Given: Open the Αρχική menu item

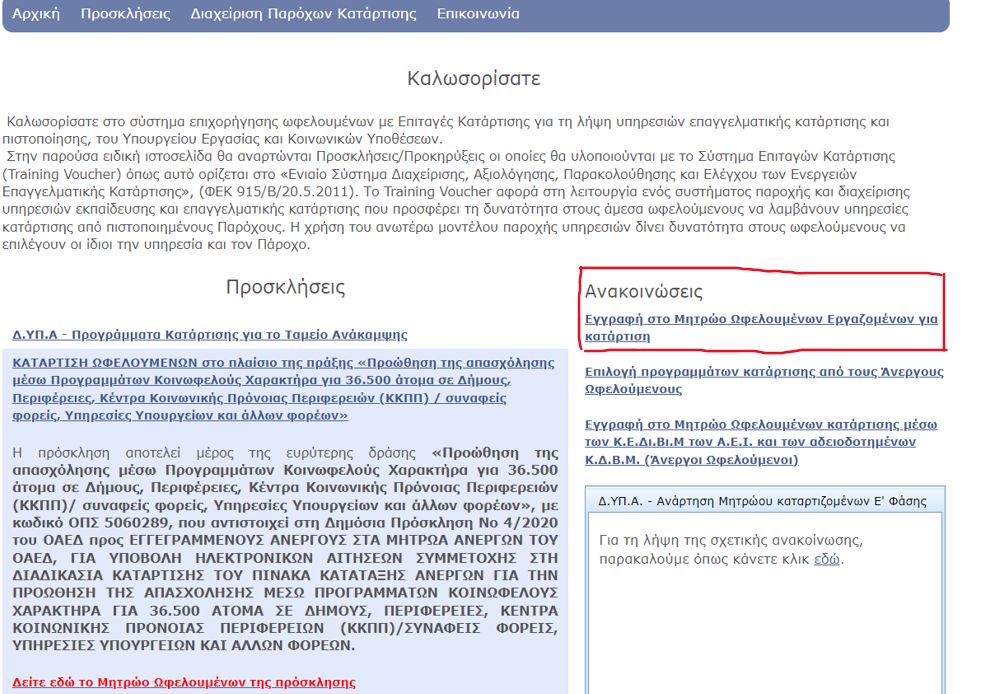Looking at the screenshot, I should click(36, 13).
